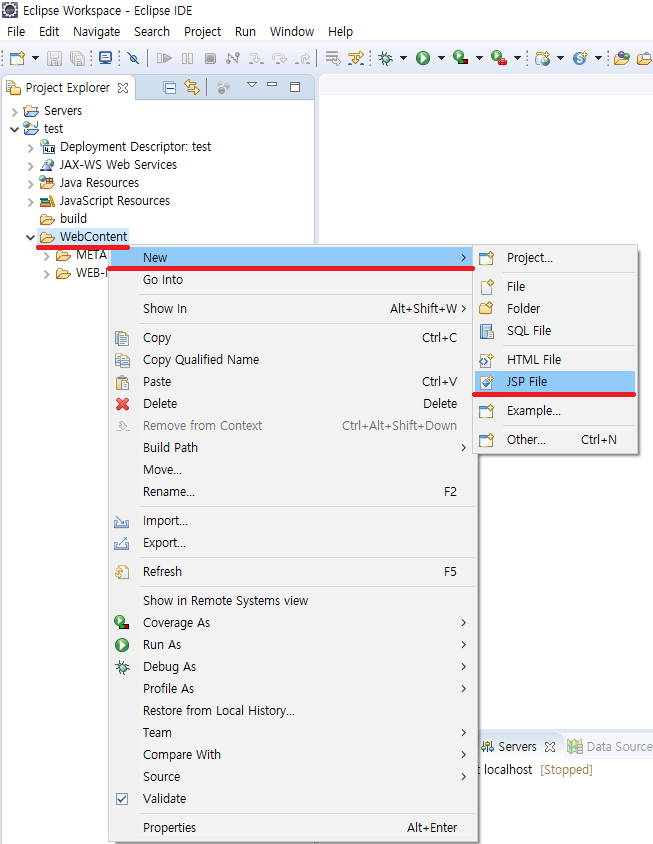The width and height of the screenshot is (653, 844).
Task: Open the Navigate menu
Action: point(96,32)
